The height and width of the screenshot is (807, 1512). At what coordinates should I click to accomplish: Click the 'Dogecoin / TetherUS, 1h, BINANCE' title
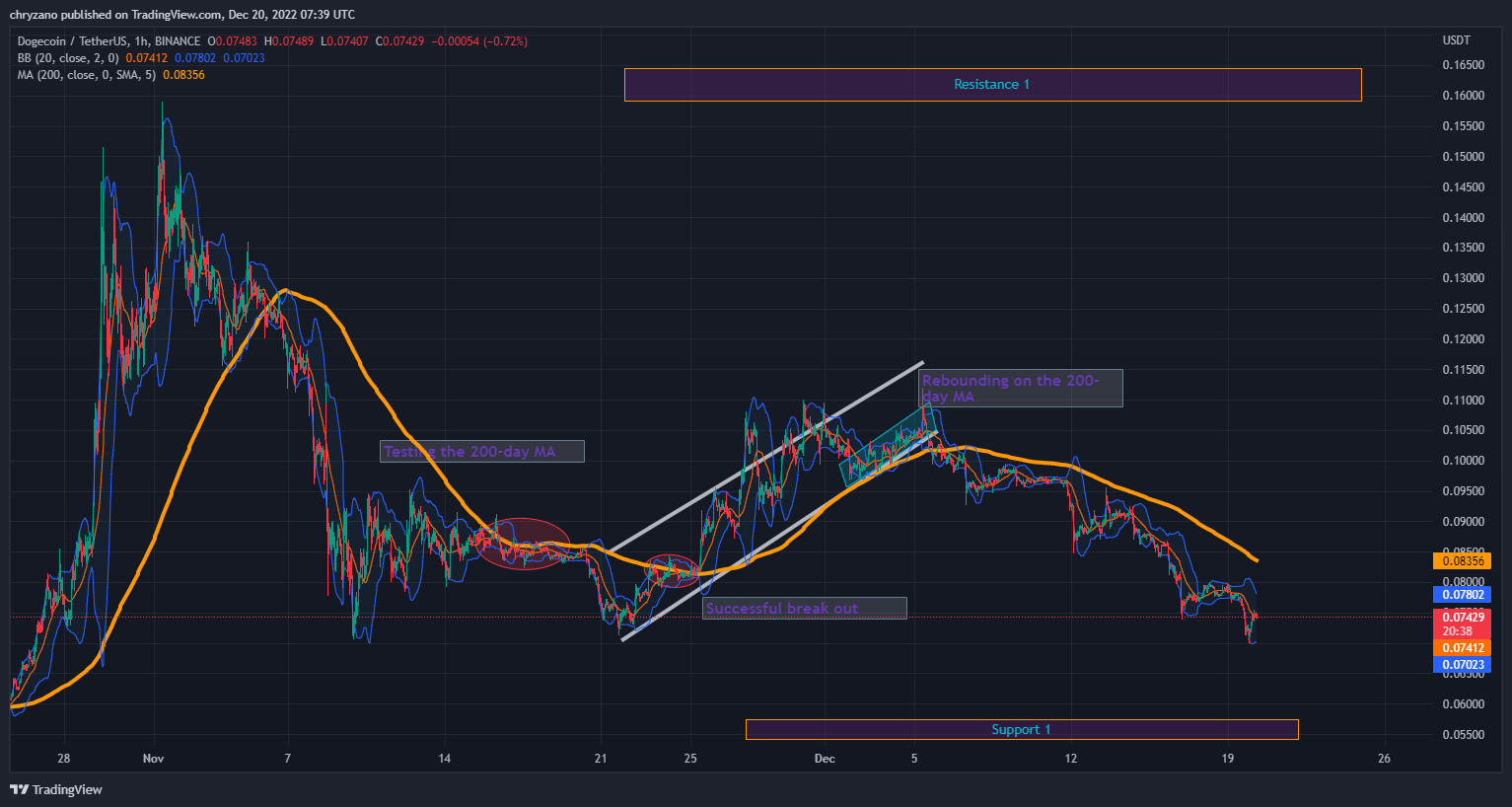tap(109, 41)
